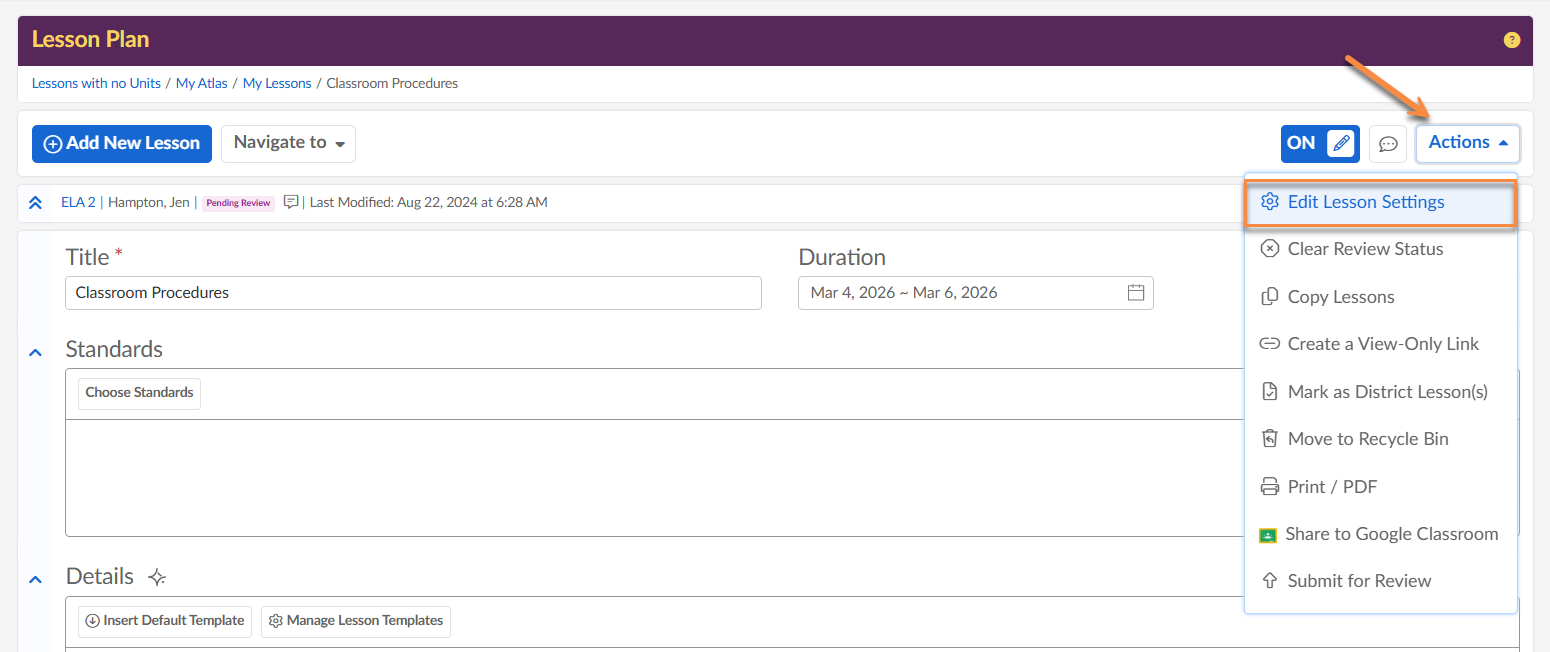Open the My Atlas breadcrumb link
Screen dimensions: 1550x652
202,84
